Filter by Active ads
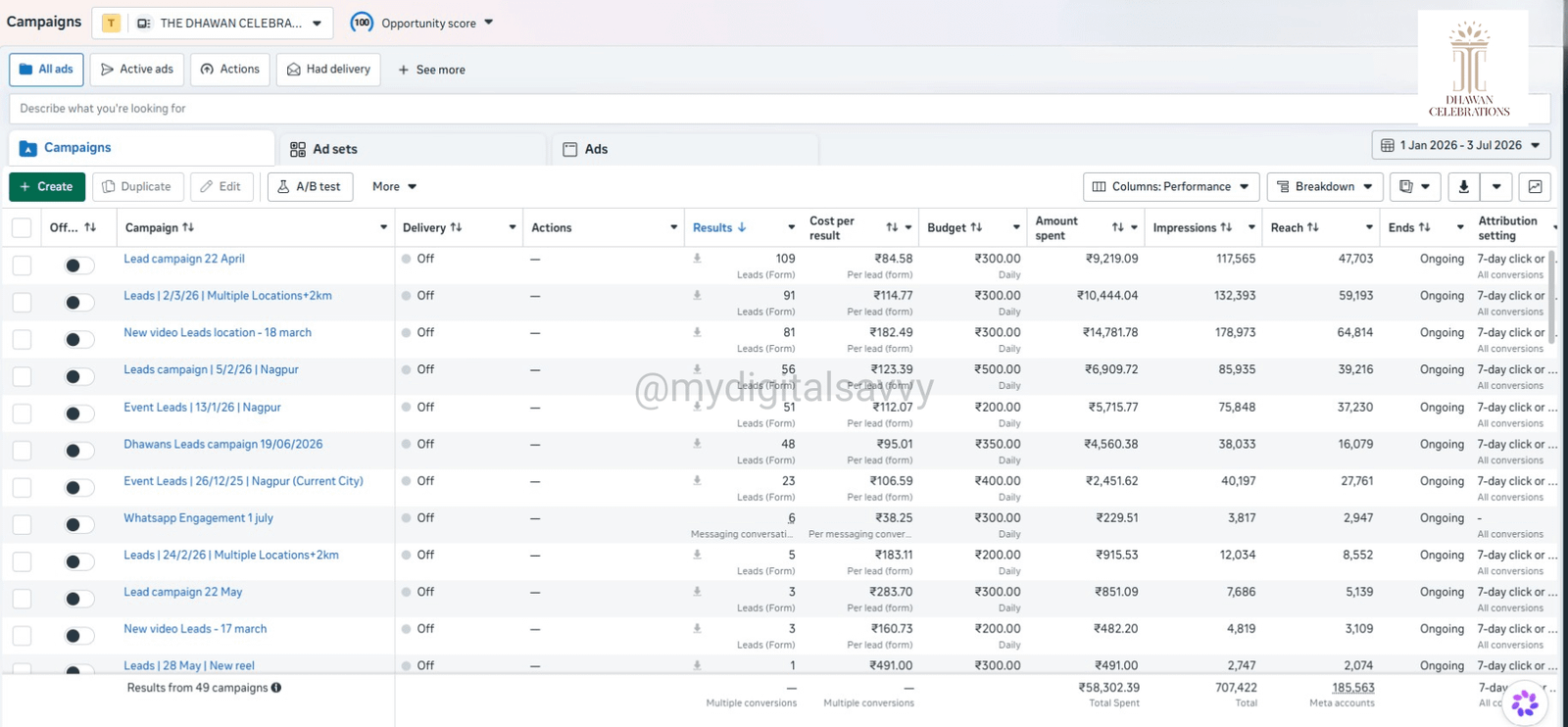The height and width of the screenshot is (727, 1568). [136, 70]
